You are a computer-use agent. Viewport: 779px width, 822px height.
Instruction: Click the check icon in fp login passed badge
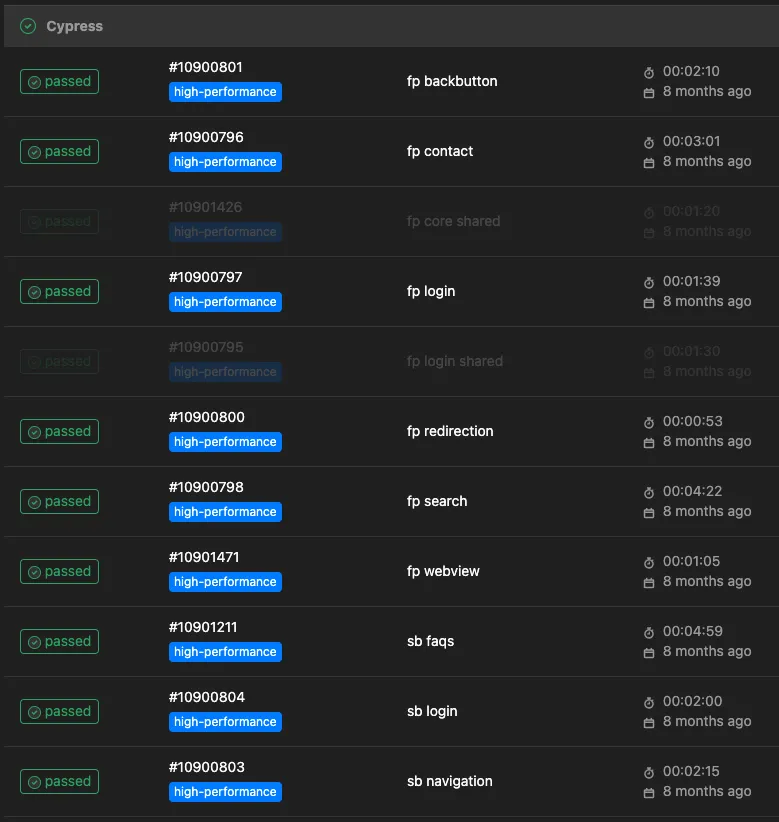pyautogui.click(x=35, y=292)
